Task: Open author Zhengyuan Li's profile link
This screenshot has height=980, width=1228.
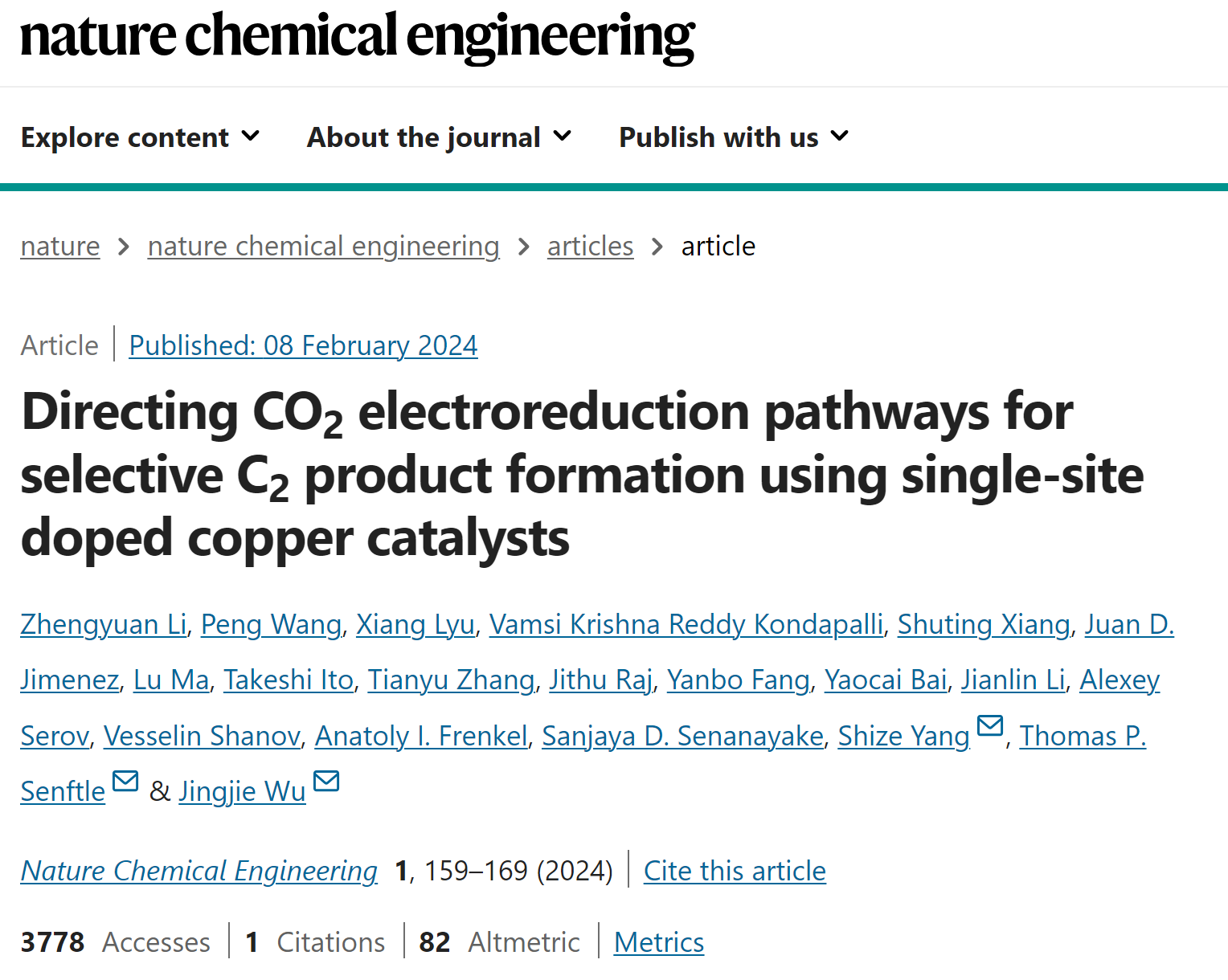Action: point(104,624)
